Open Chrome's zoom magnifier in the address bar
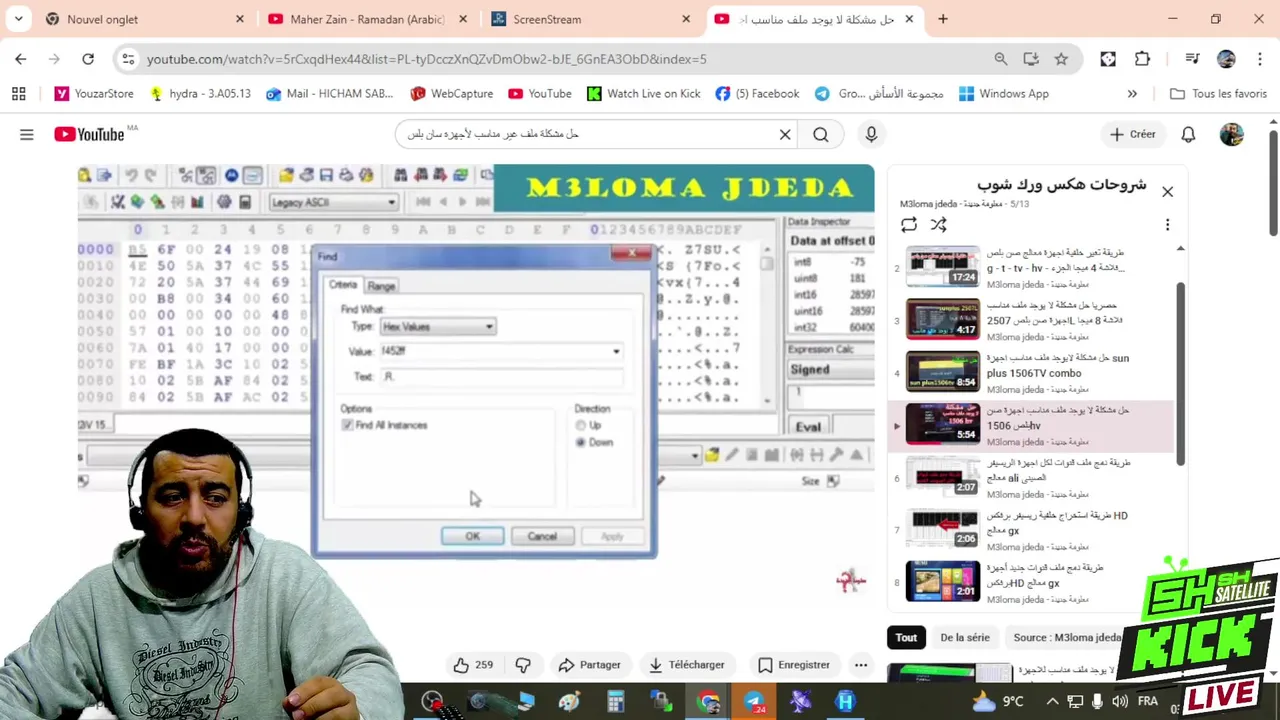The image size is (1280, 720). pyautogui.click(x=1000, y=59)
